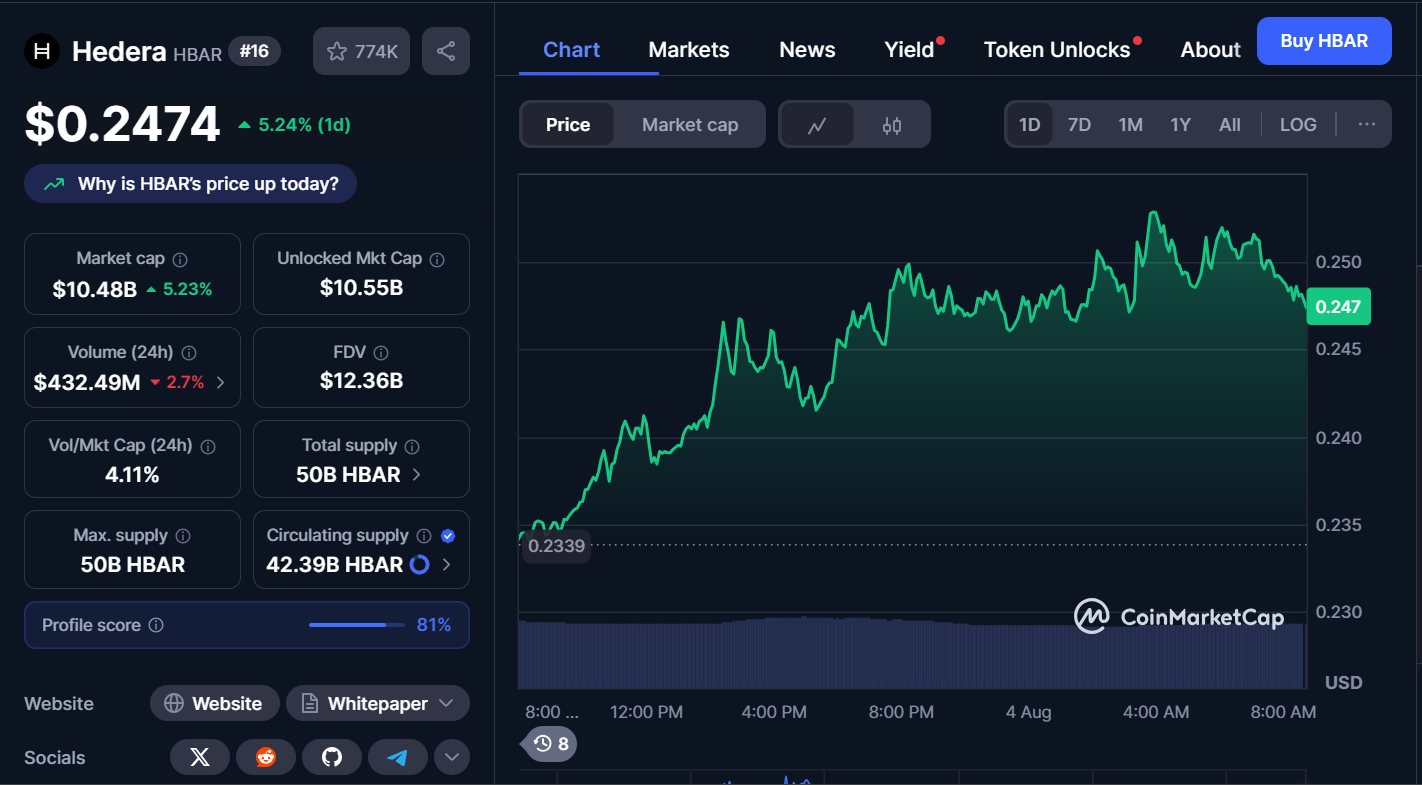Image resolution: width=1422 pixels, height=785 pixels.
Task: Click the Profile score progress bar
Action: click(x=355, y=625)
